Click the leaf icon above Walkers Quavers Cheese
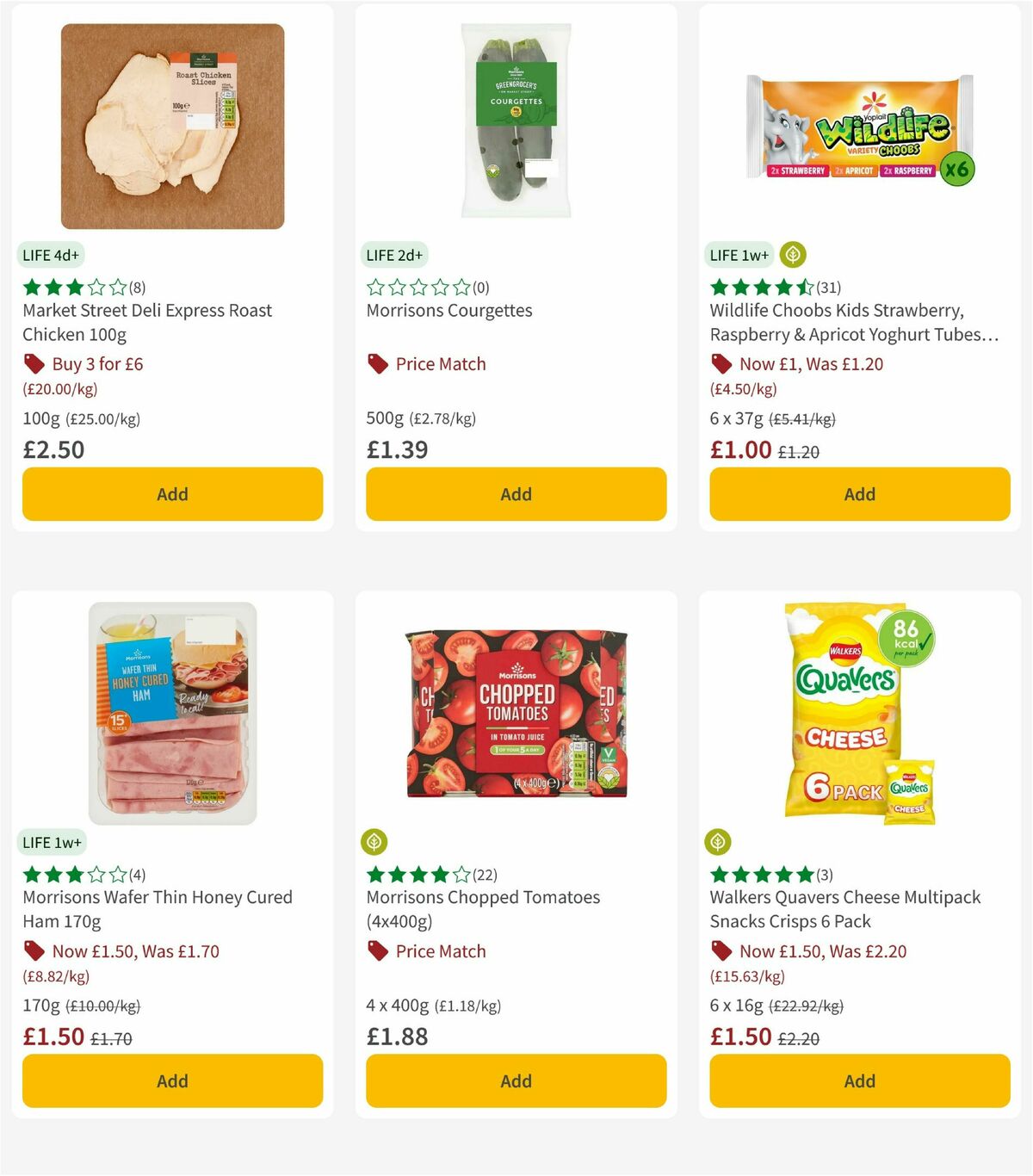Viewport: 1033px width, 1176px height. pyautogui.click(x=717, y=841)
